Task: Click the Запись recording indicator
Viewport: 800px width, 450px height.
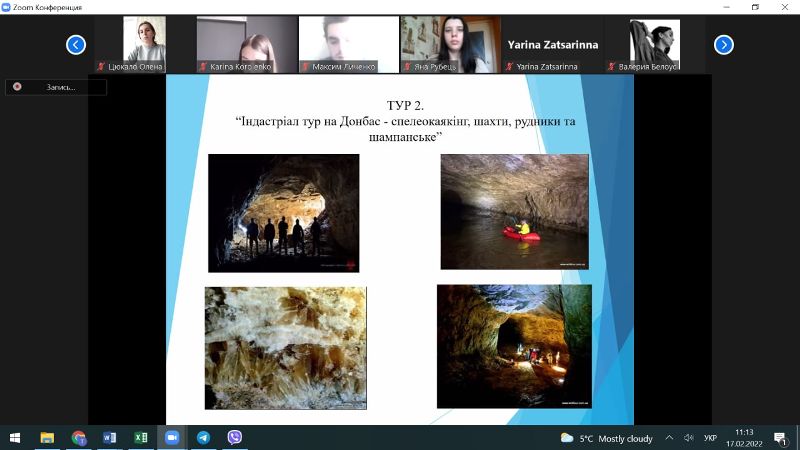Action: click(x=56, y=87)
